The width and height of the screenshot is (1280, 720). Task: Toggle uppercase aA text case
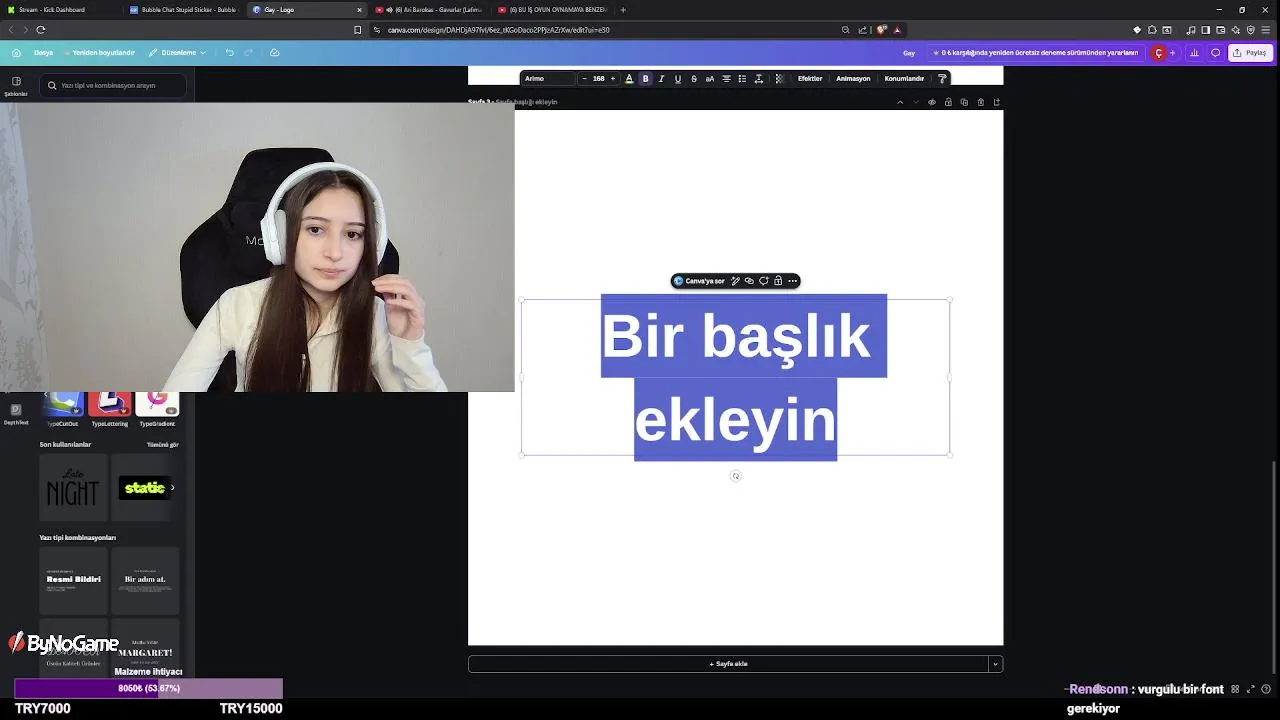[x=709, y=79]
